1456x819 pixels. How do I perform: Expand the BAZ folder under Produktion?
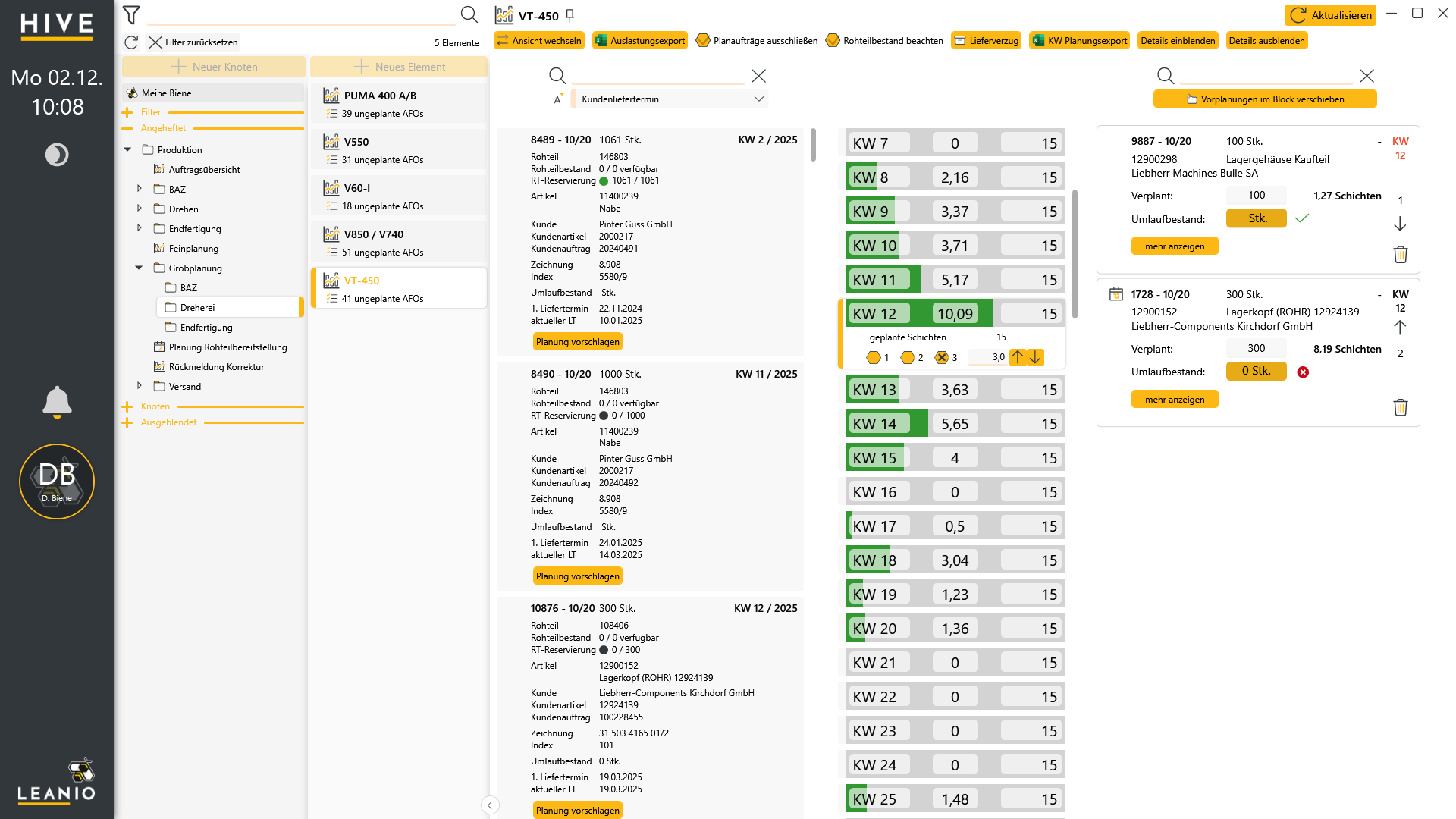[139, 189]
